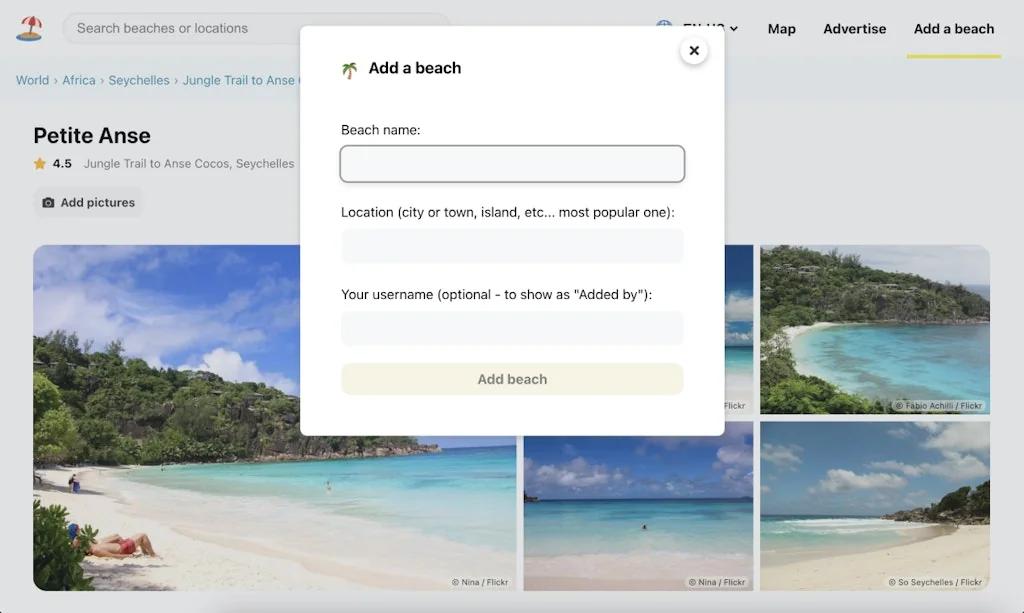This screenshot has height=613, width=1024.
Task: Select the Add a beach nav item
Action: pyautogui.click(x=953, y=29)
